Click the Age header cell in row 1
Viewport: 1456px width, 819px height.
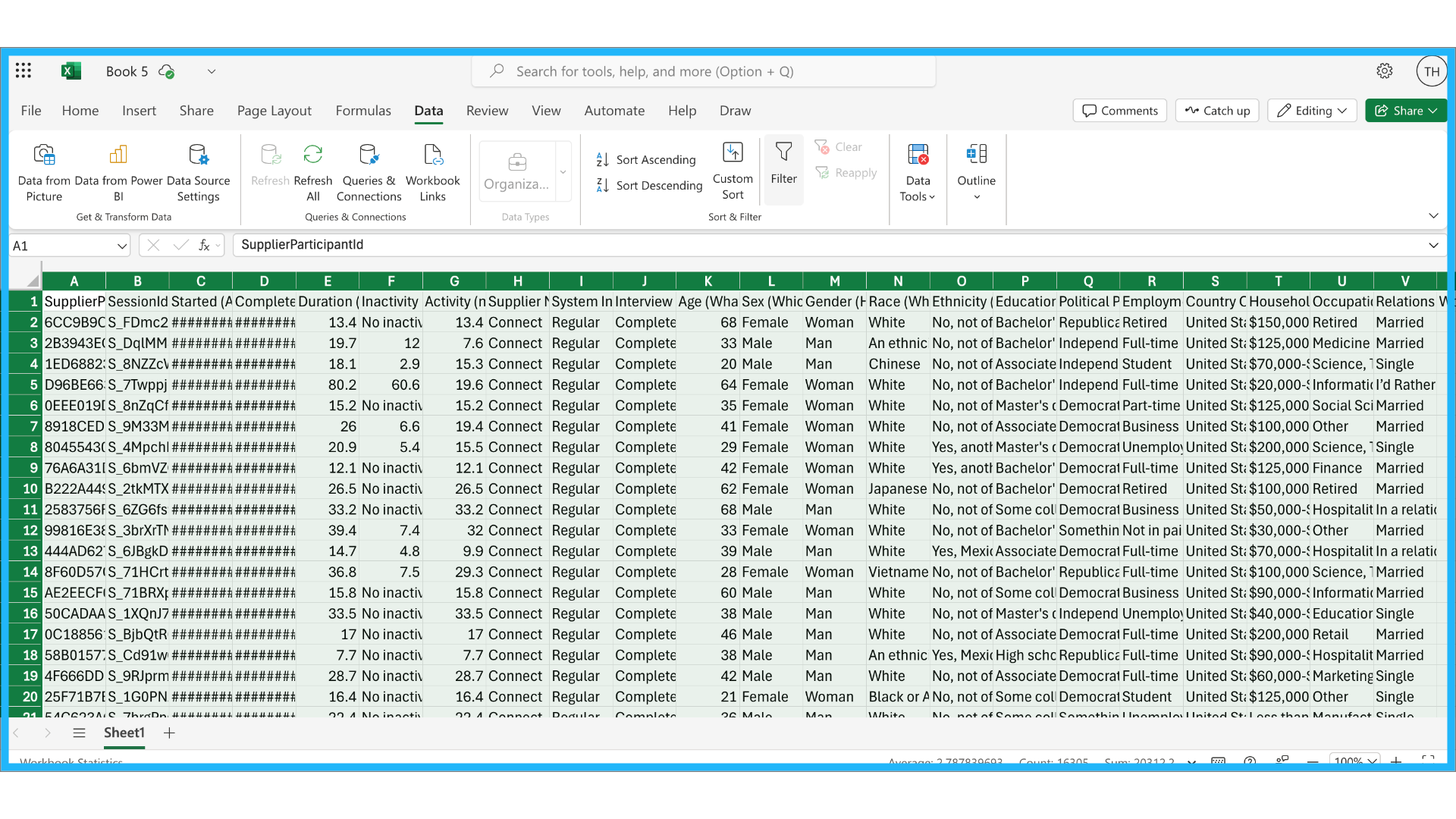(708, 302)
